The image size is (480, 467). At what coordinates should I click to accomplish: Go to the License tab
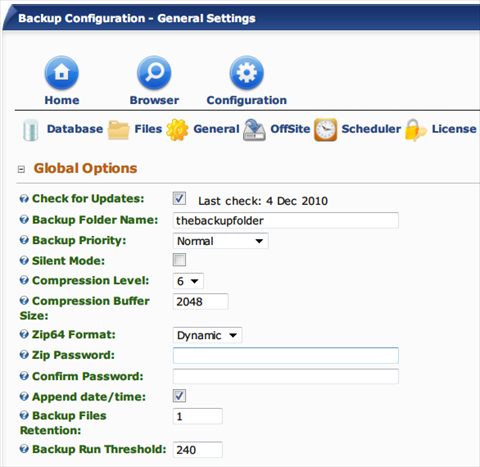click(x=454, y=129)
